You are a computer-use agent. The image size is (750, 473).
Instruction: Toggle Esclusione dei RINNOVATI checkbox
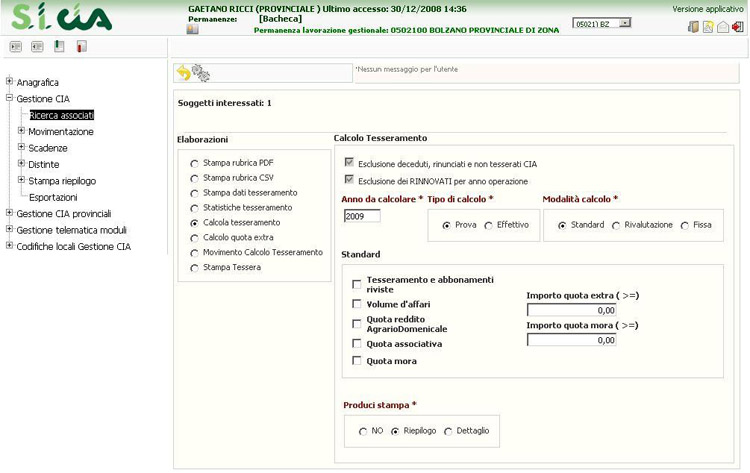tap(349, 180)
